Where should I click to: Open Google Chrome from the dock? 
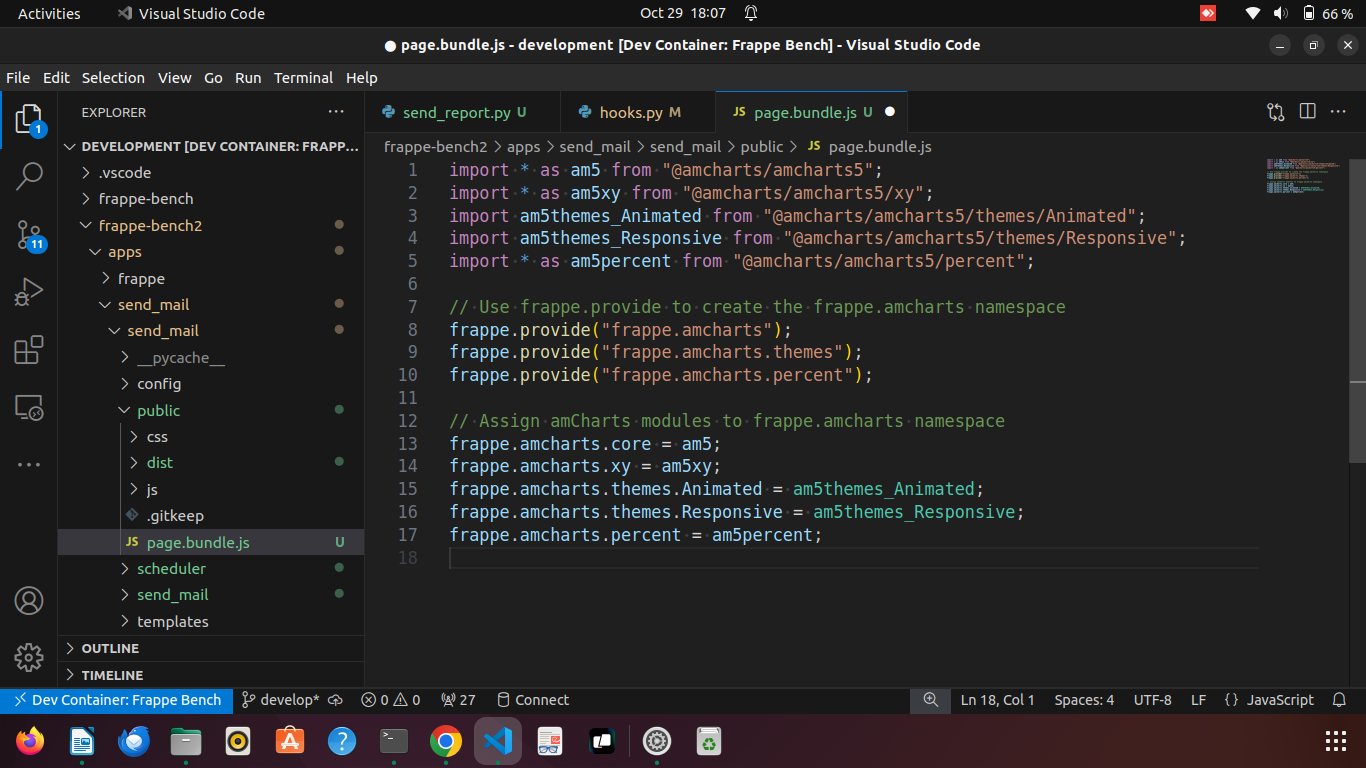(446, 741)
